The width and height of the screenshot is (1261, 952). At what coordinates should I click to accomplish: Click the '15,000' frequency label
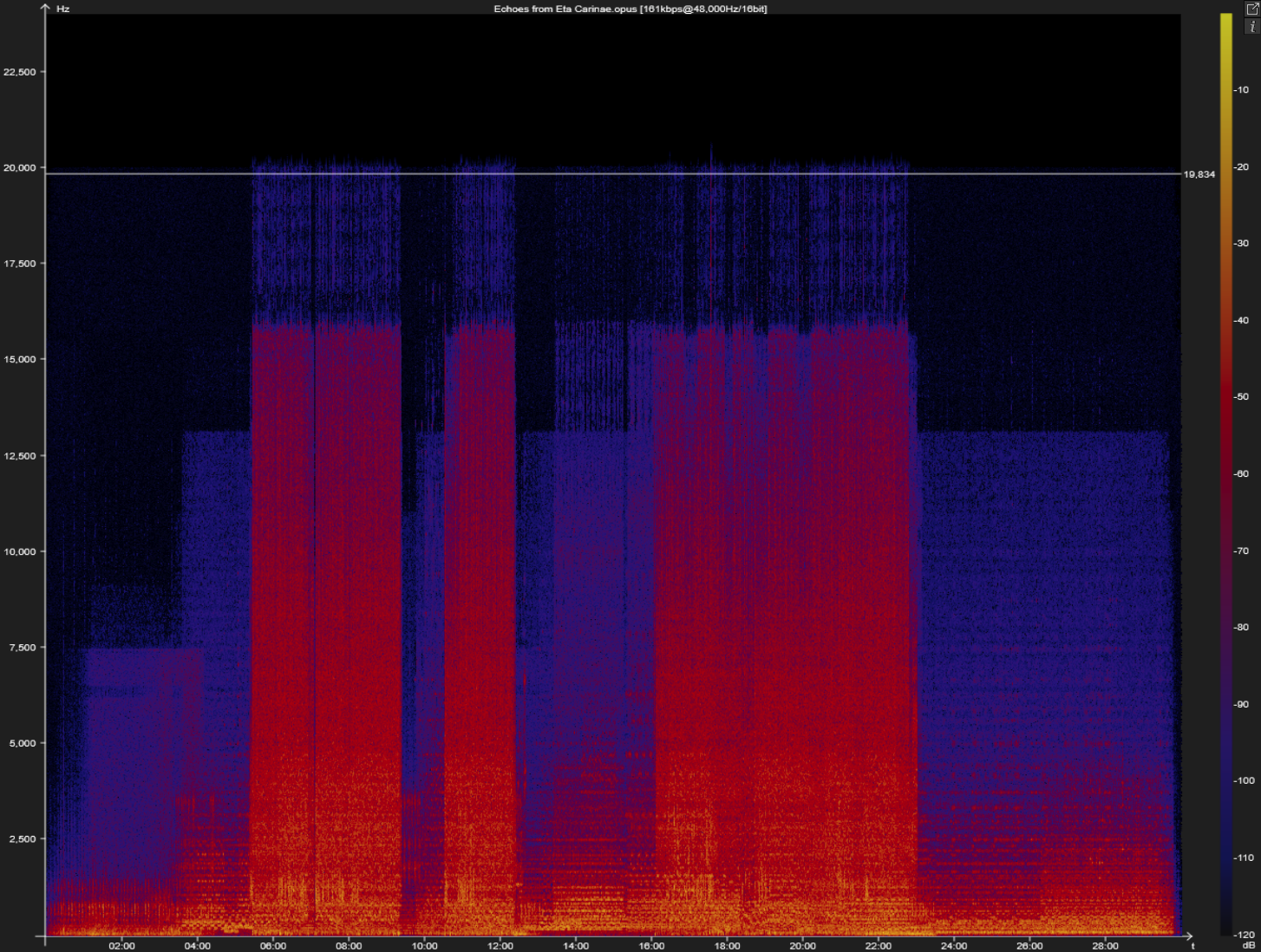click(20, 359)
